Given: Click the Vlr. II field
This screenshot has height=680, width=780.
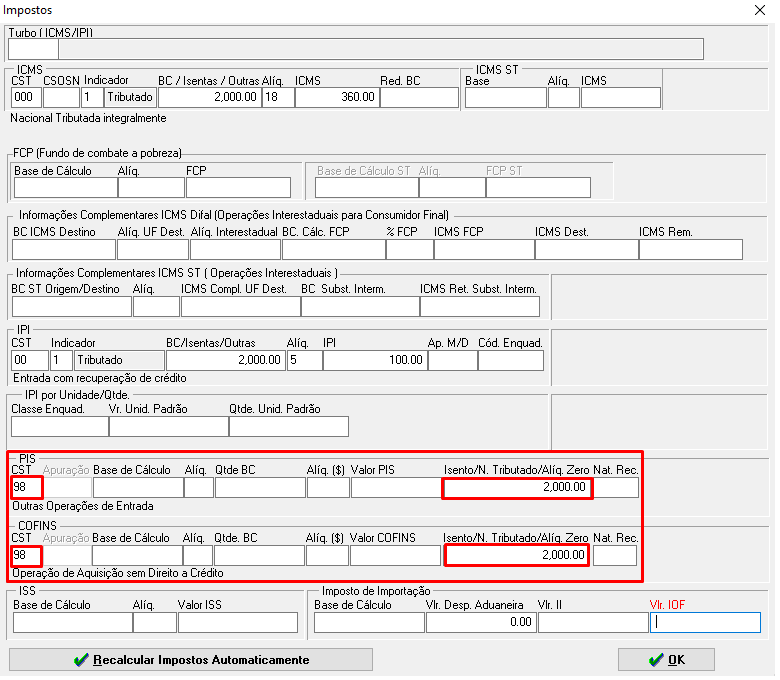Looking at the screenshot, I should [x=593, y=623].
